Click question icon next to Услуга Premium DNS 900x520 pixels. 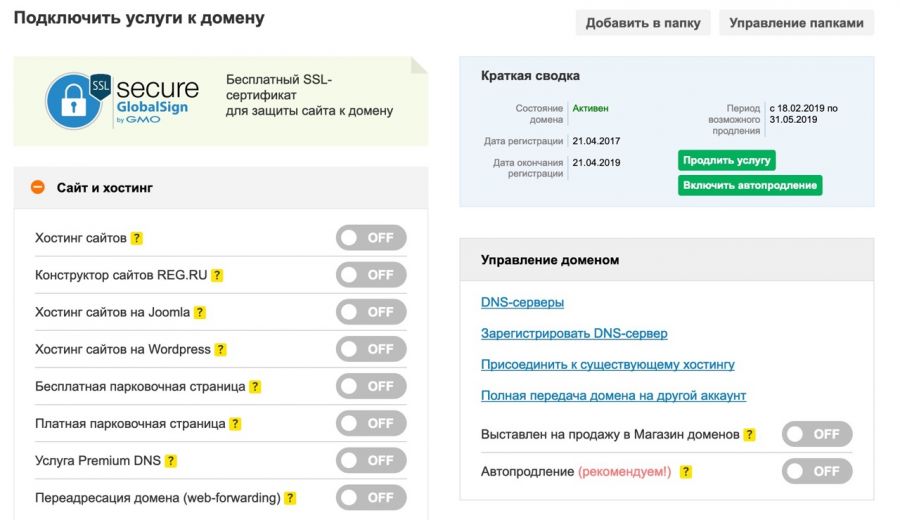coord(171,461)
